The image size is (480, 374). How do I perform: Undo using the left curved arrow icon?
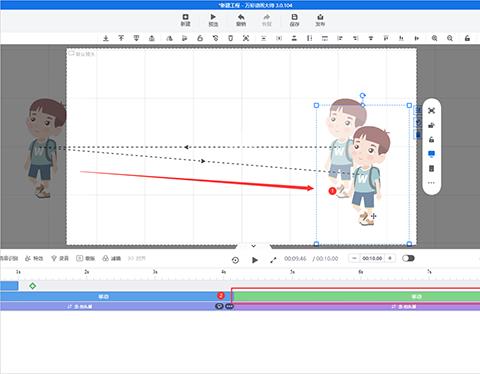coord(241,17)
